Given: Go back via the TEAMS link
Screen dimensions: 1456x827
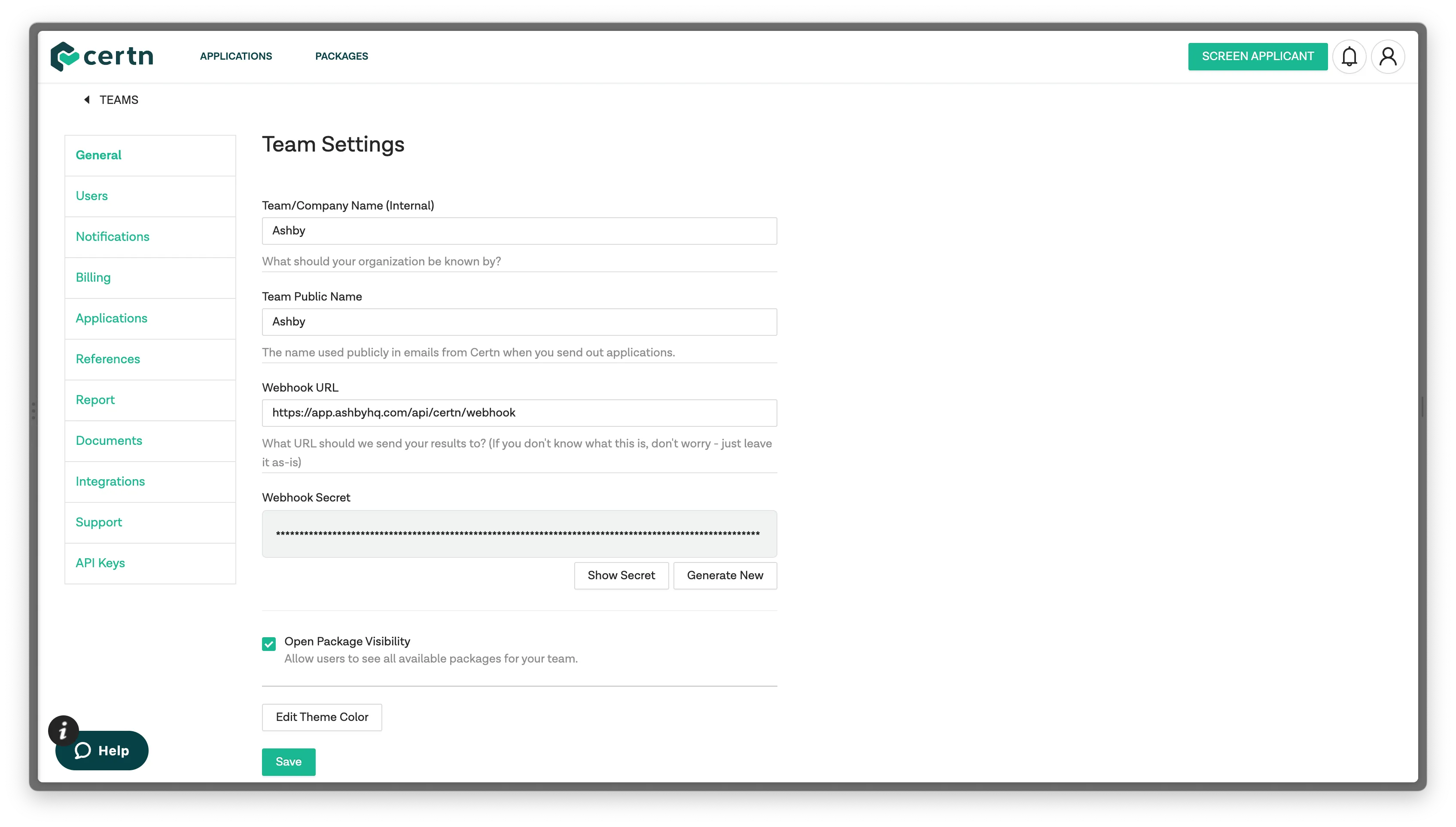Looking at the screenshot, I should [119, 100].
